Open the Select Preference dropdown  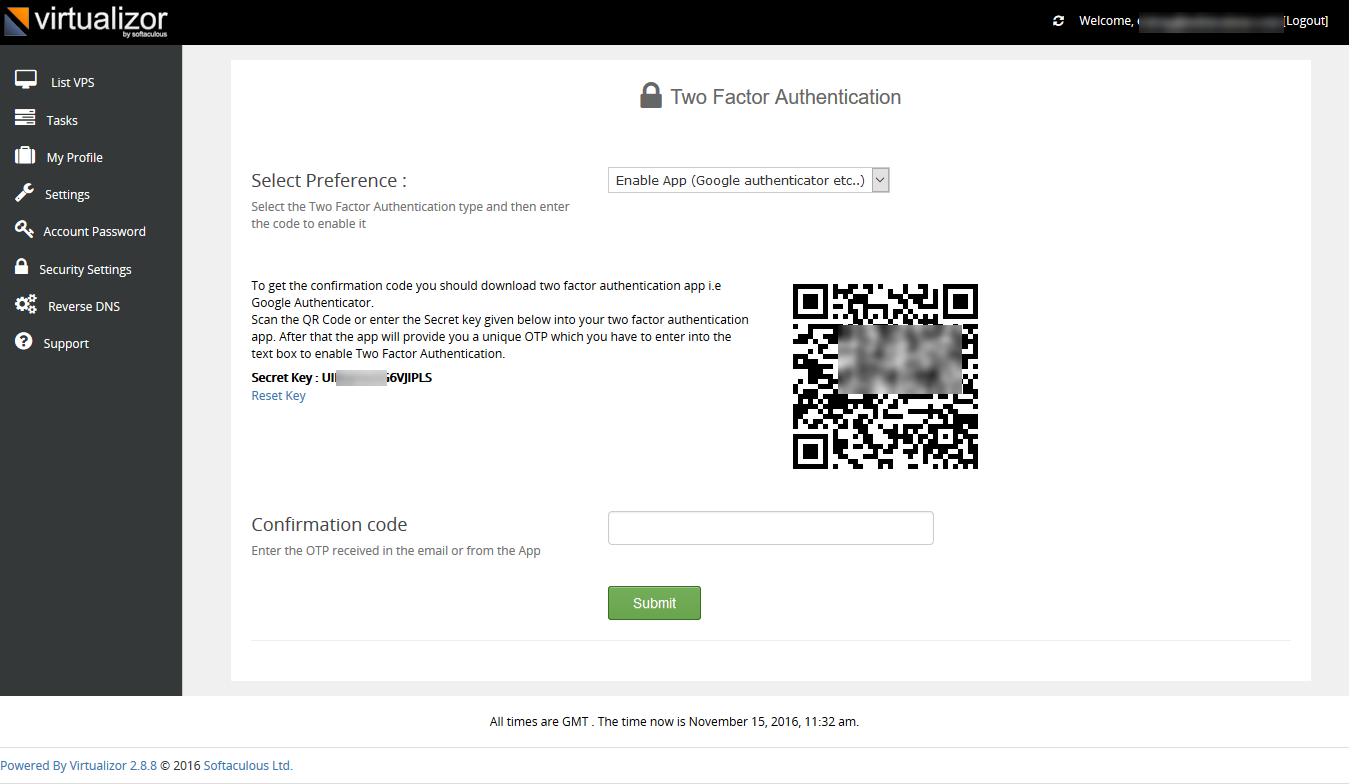coord(748,180)
